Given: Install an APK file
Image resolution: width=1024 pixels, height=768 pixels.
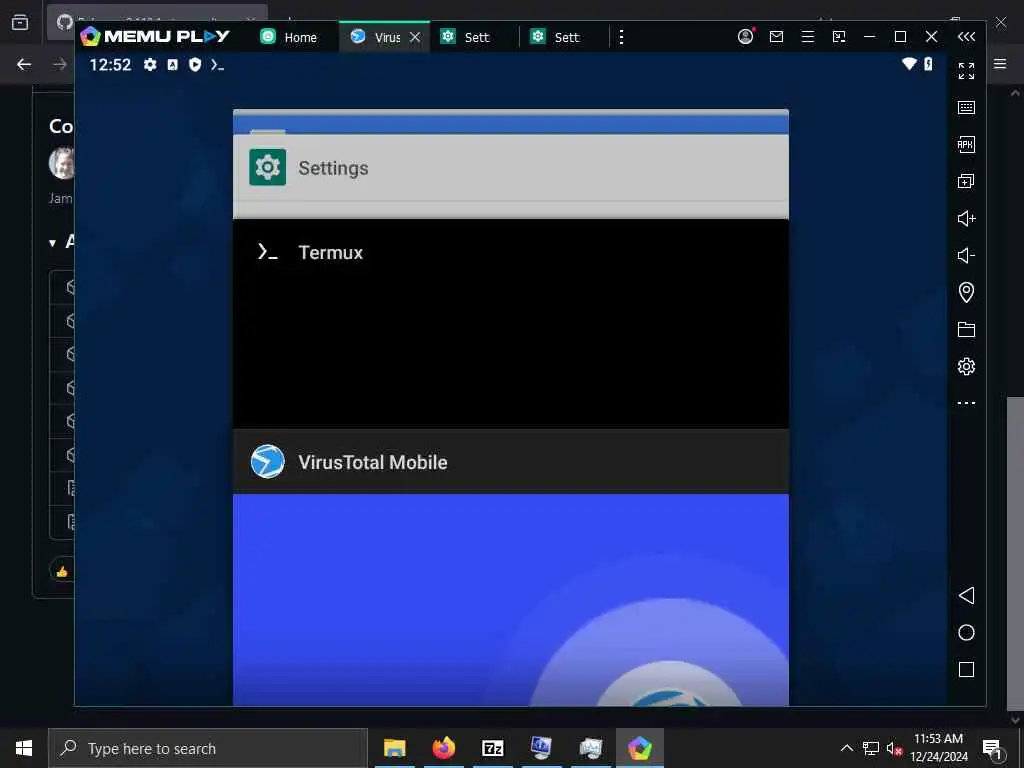Looking at the screenshot, I should point(966,144).
